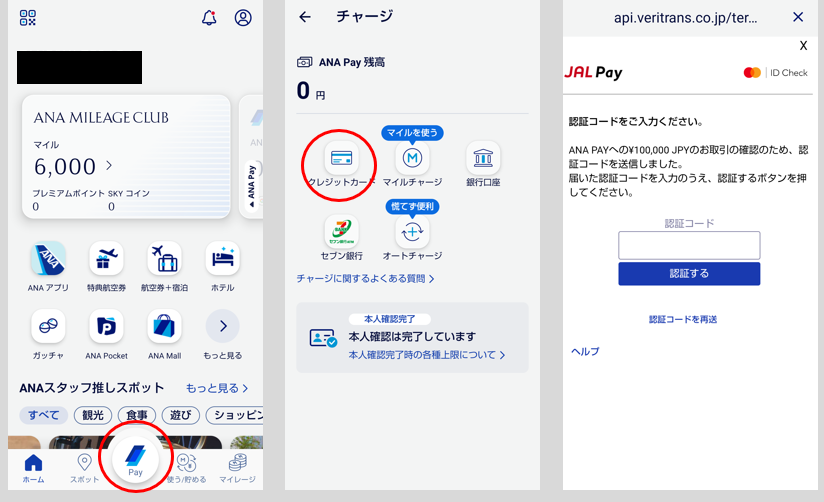Tap マイルを使う badge
Screen dimensions: 824x502
[412, 133]
